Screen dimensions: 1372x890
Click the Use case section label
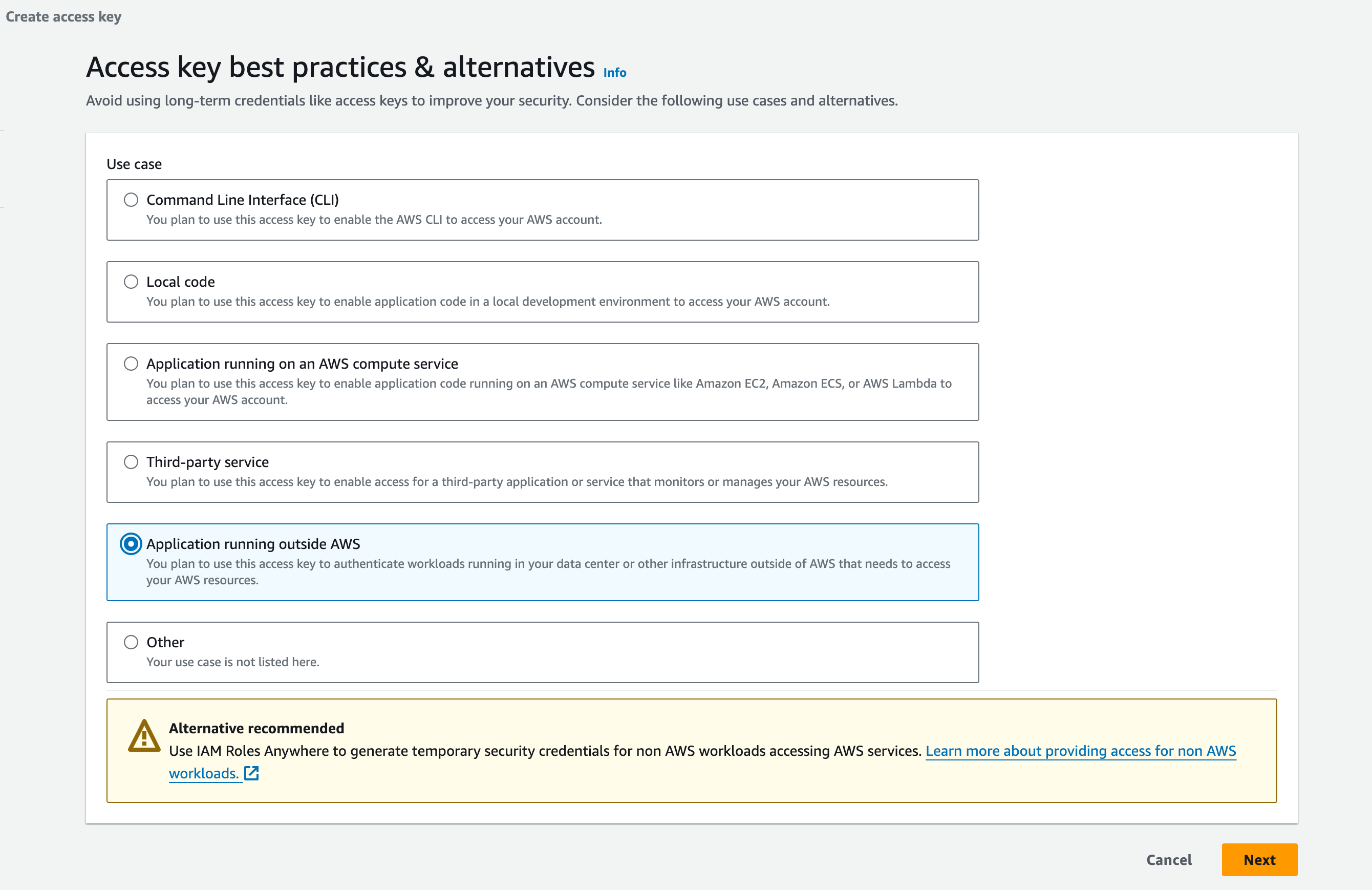(134, 164)
